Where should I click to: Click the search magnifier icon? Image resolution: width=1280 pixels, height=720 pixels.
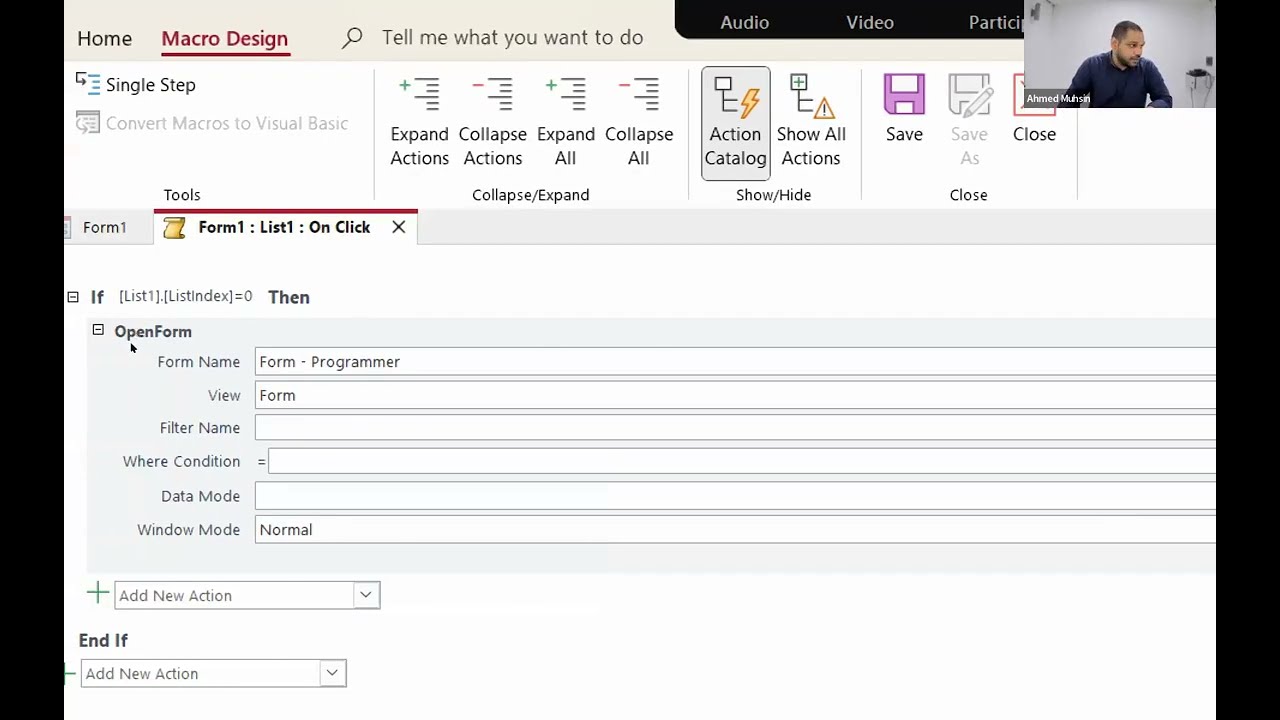[352, 38]
